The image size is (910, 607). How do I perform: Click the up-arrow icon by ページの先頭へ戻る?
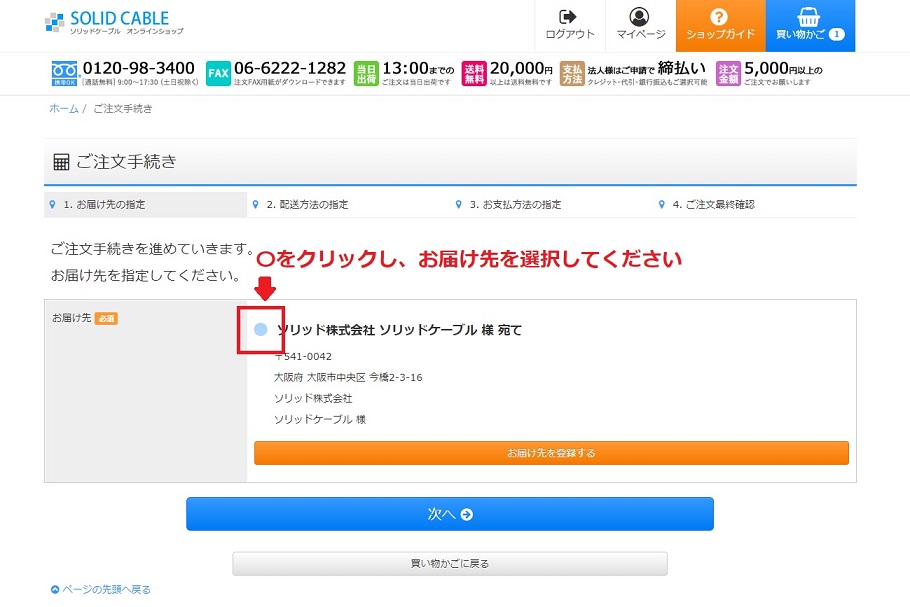click(x=55, y=590)
